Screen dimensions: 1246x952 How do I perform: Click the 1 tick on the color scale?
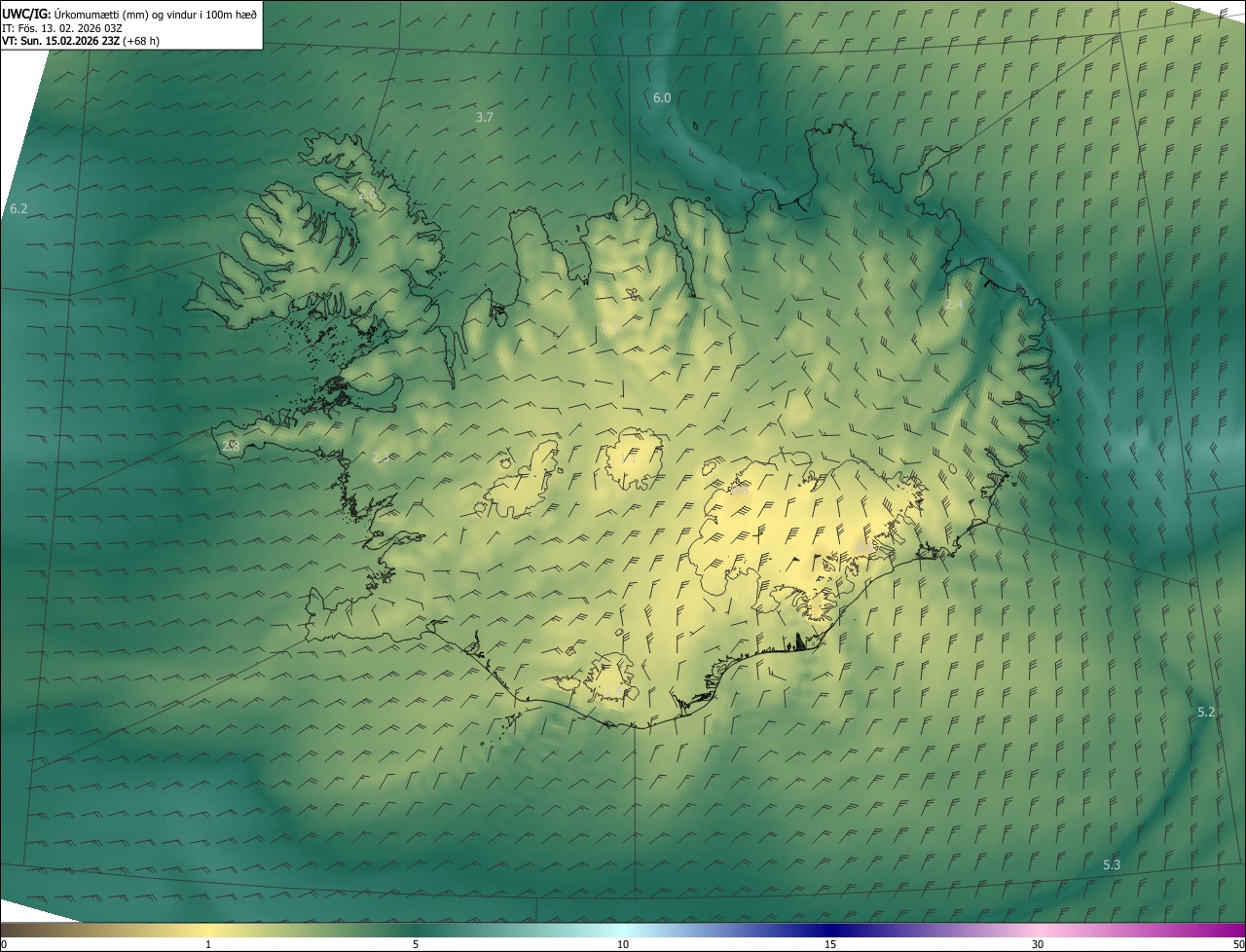(208, 944)
